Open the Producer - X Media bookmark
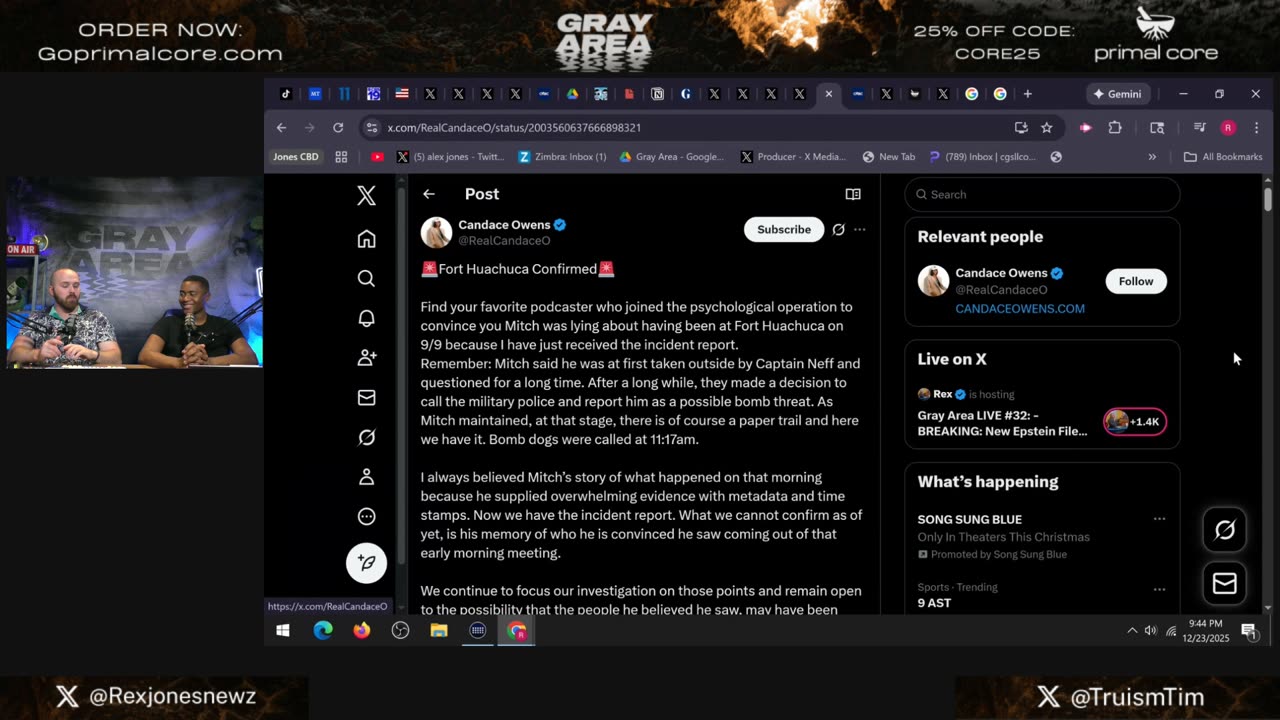1280x720 pixels. (x=793, y=157)
